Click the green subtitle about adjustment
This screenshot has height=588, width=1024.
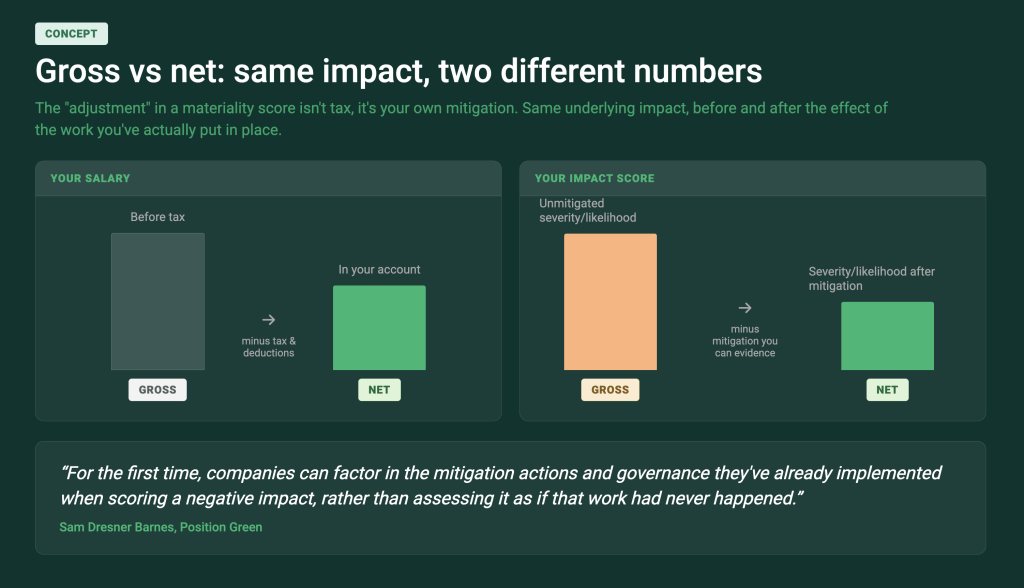tap(461, 119)
